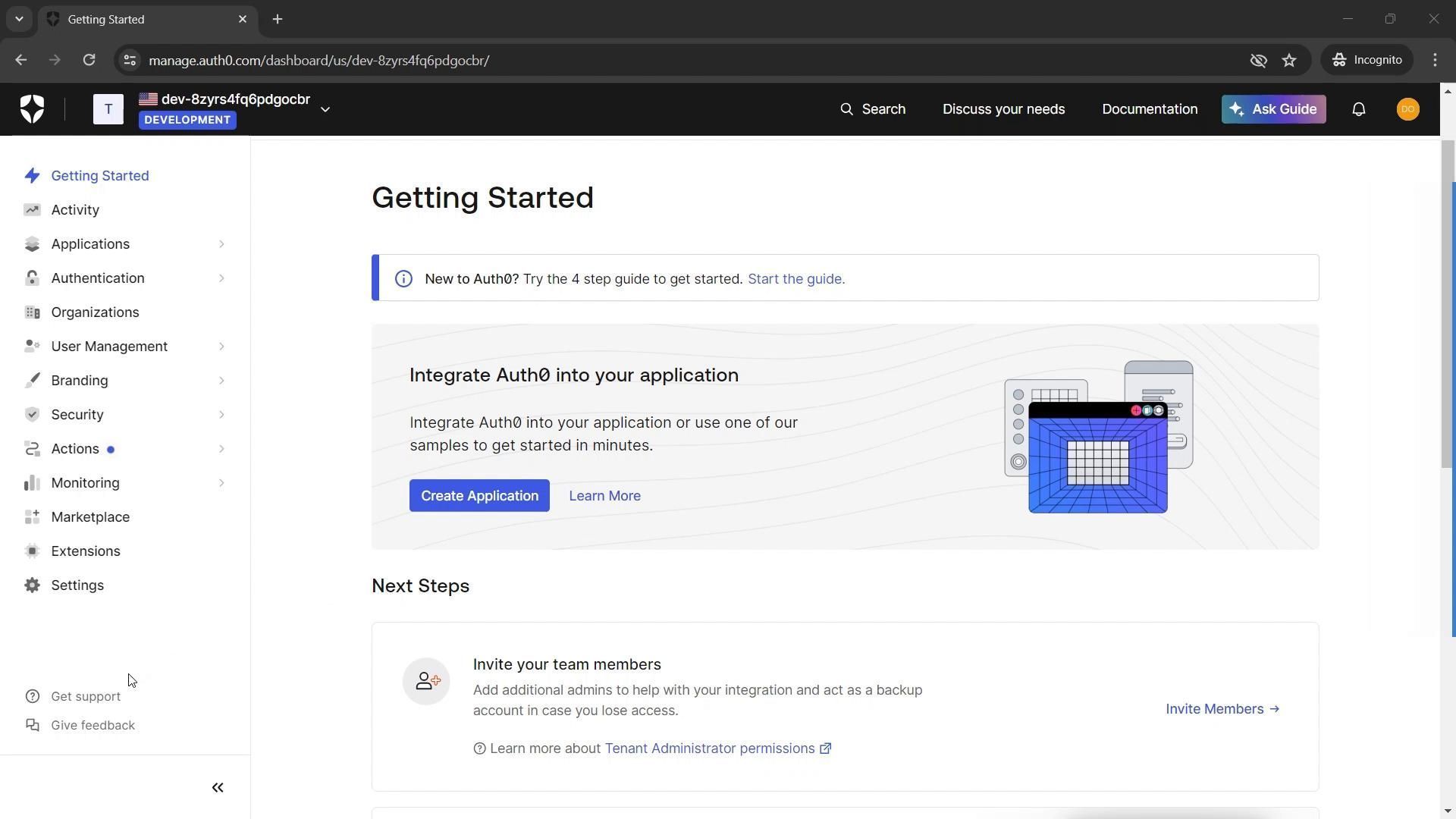This screenshot has height=819, width=1456.
Task: Expand the Security sidebar section
Action: click(221, 415)
